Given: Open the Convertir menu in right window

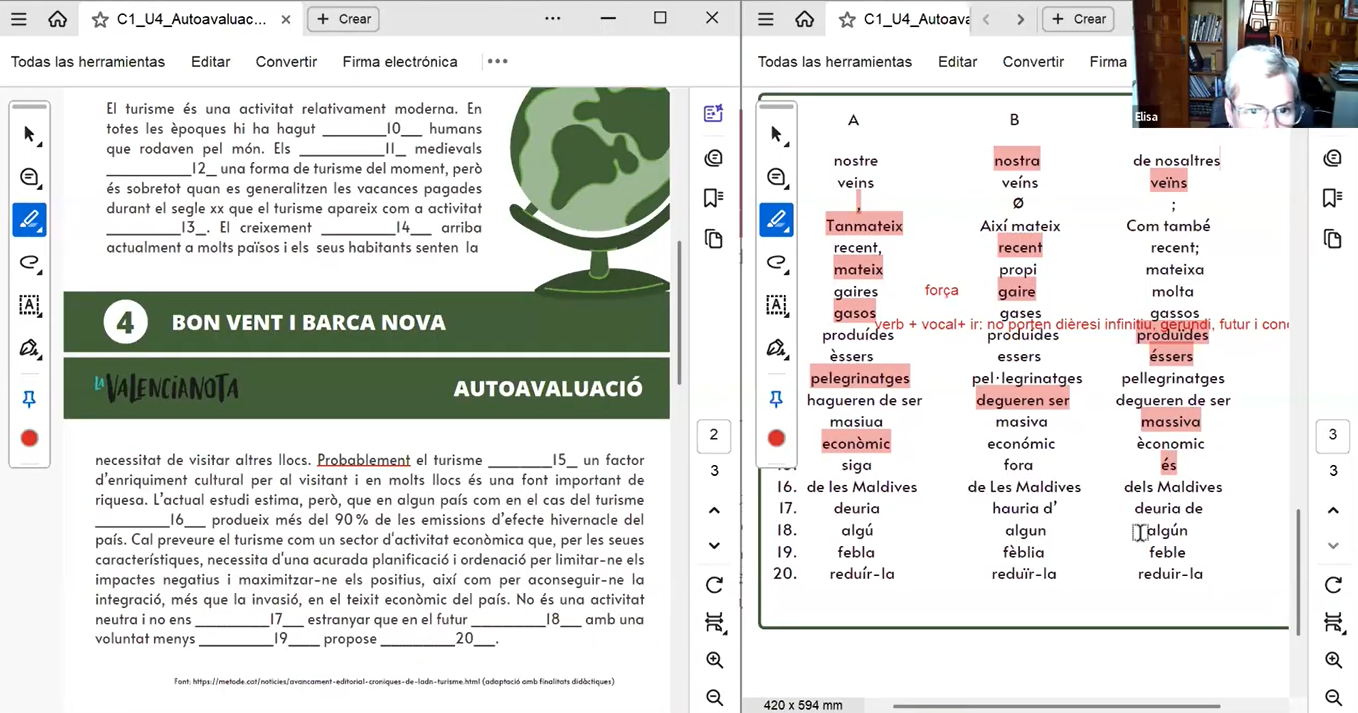Looking at the screenshot, I should click(1033, 62).
